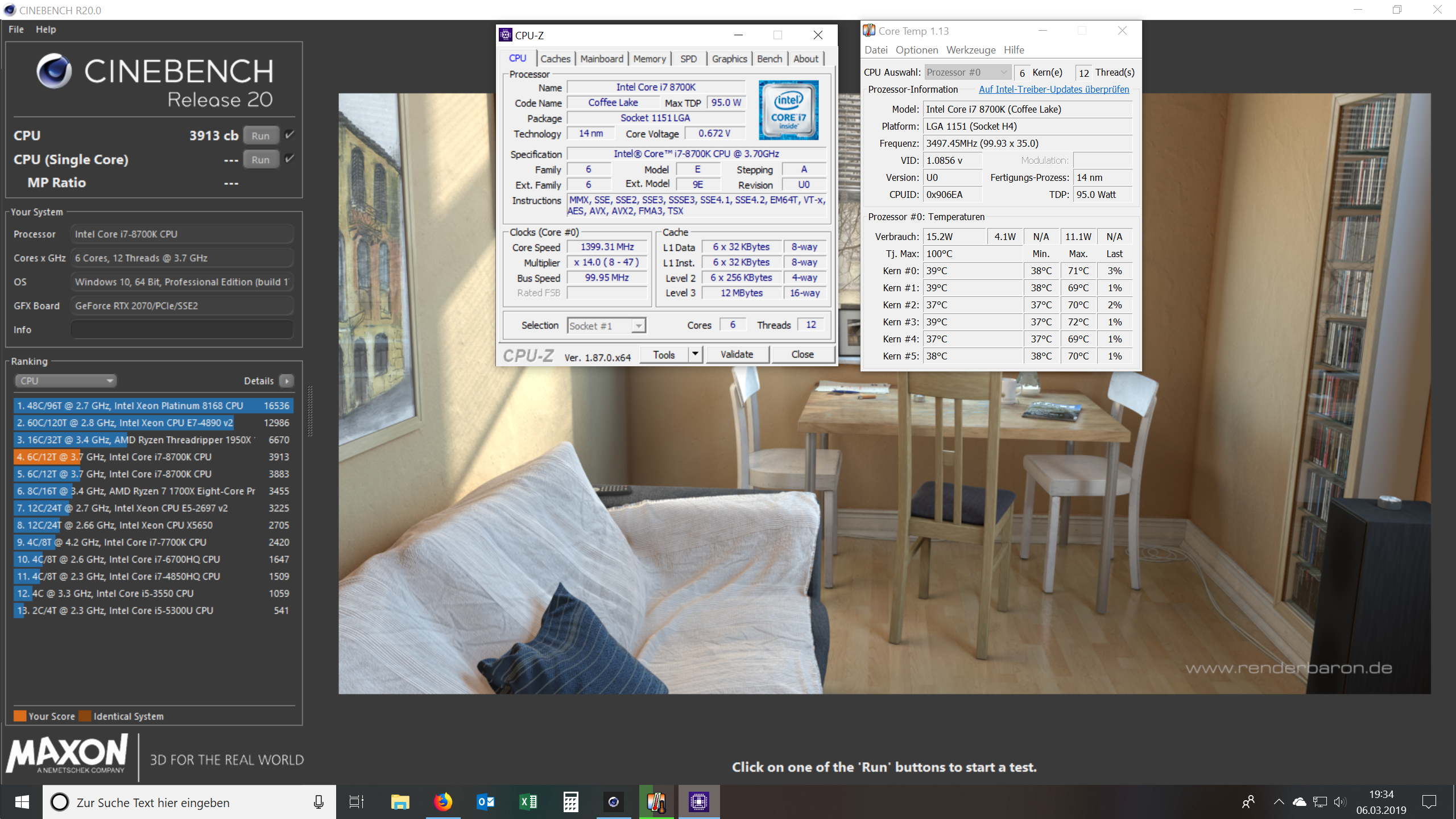
Task: Run the CPU multi-core benchmark
Action: [260, 135]
